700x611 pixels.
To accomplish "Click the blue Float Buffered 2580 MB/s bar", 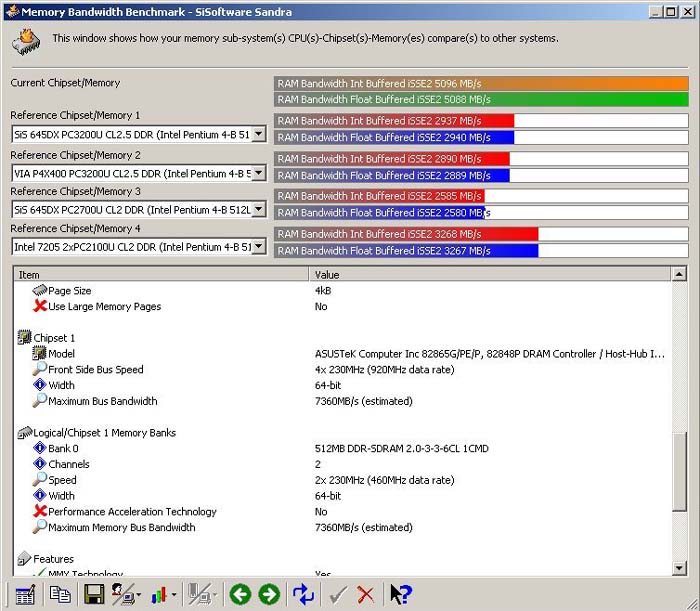I will tap(379, 212).
